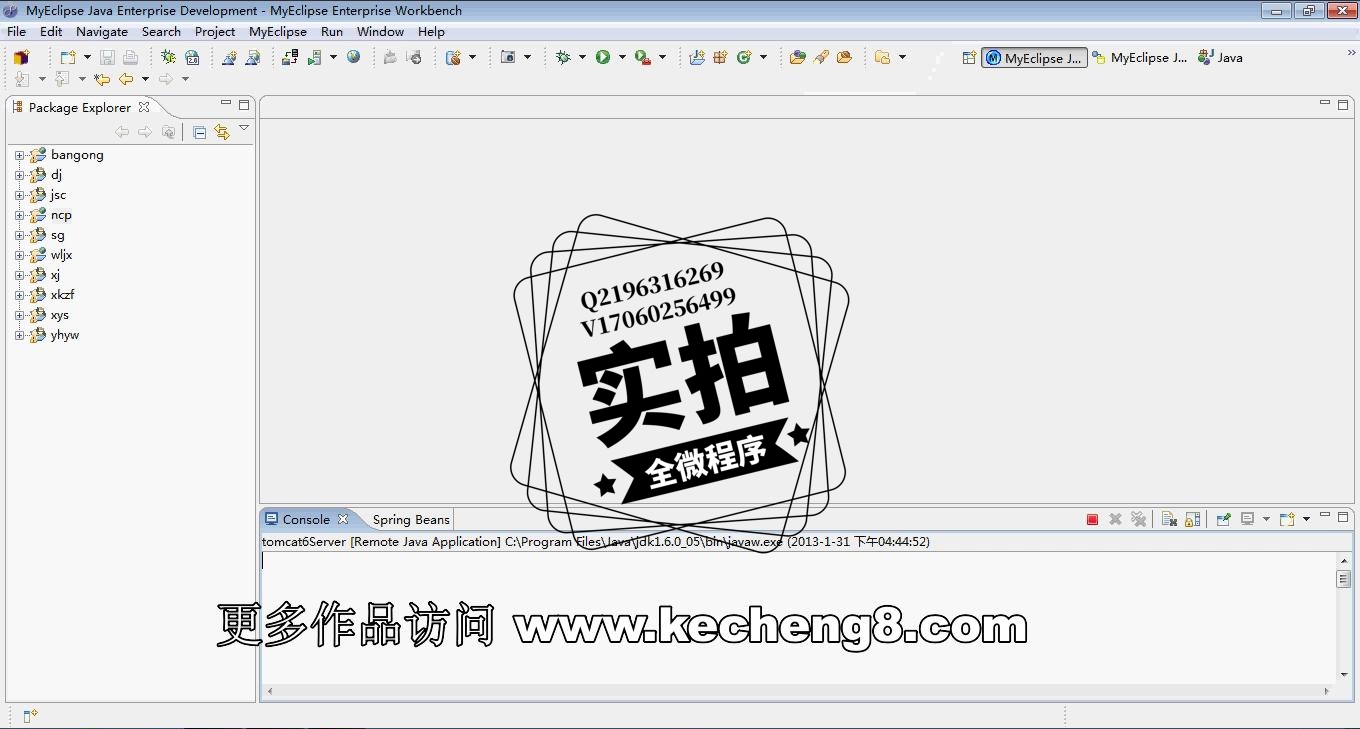Click the Capture snapshot camera icon

click(x=508, y=58)
